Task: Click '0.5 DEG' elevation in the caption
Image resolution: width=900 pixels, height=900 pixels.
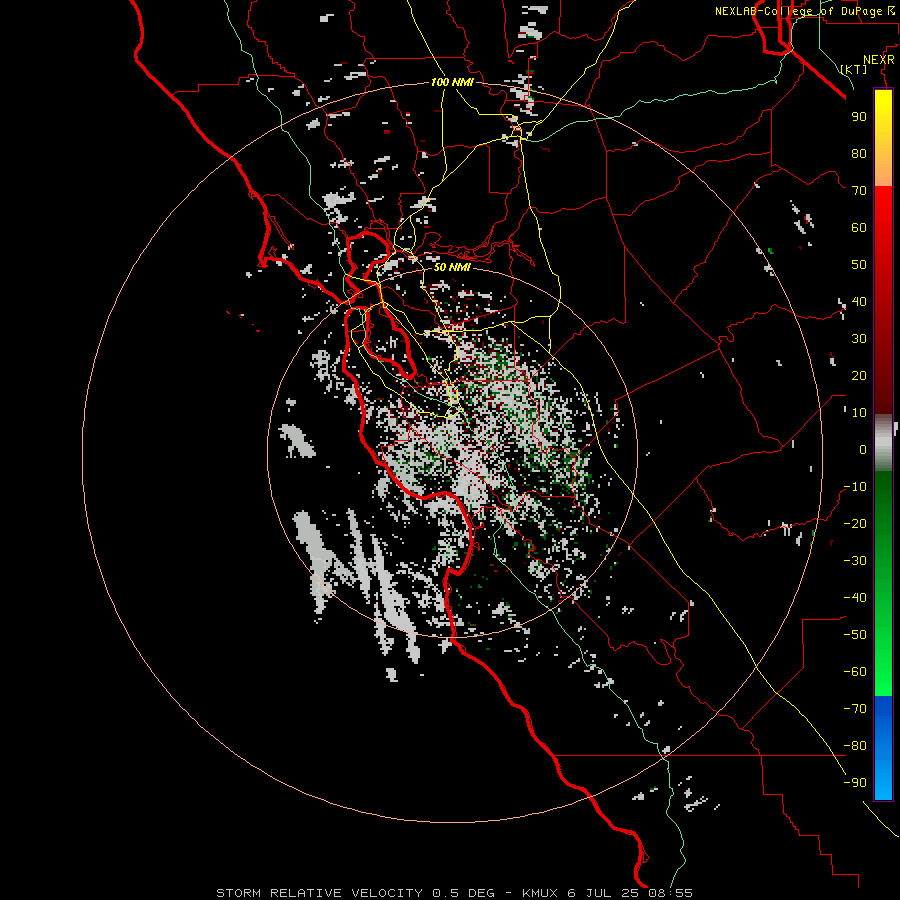Action: [463, 893]
